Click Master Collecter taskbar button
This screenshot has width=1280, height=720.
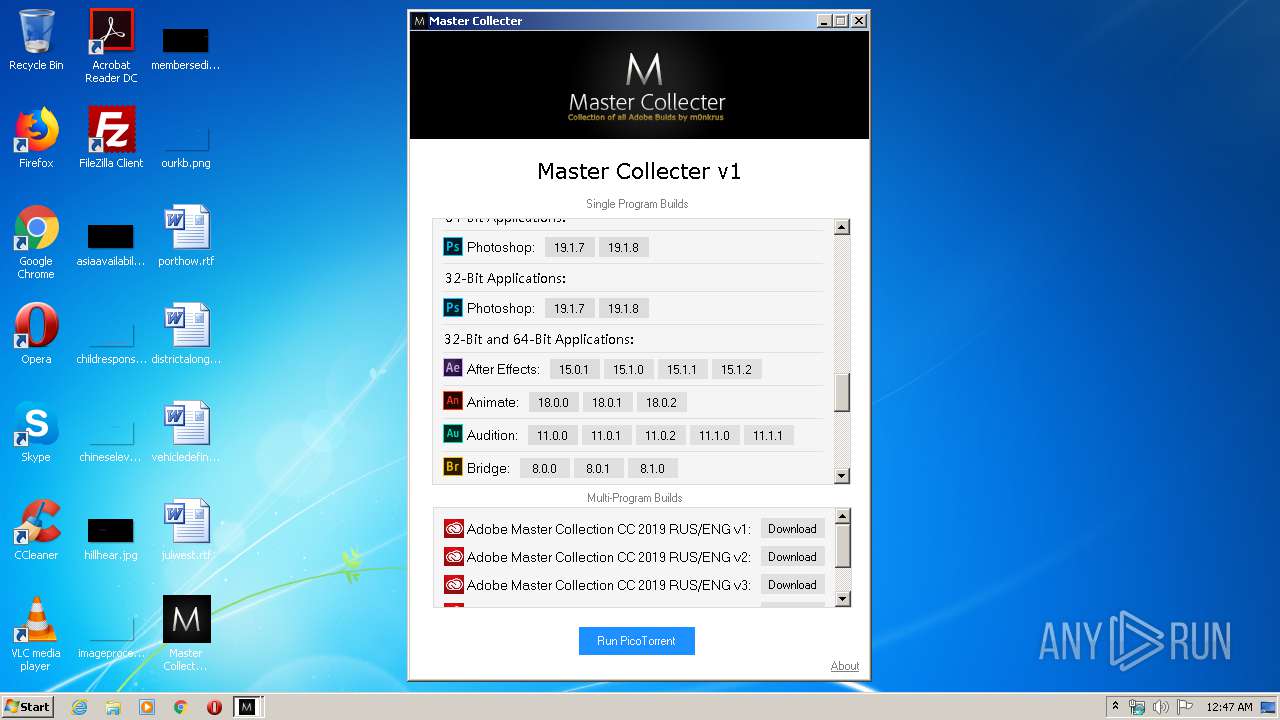coord(247,707)
